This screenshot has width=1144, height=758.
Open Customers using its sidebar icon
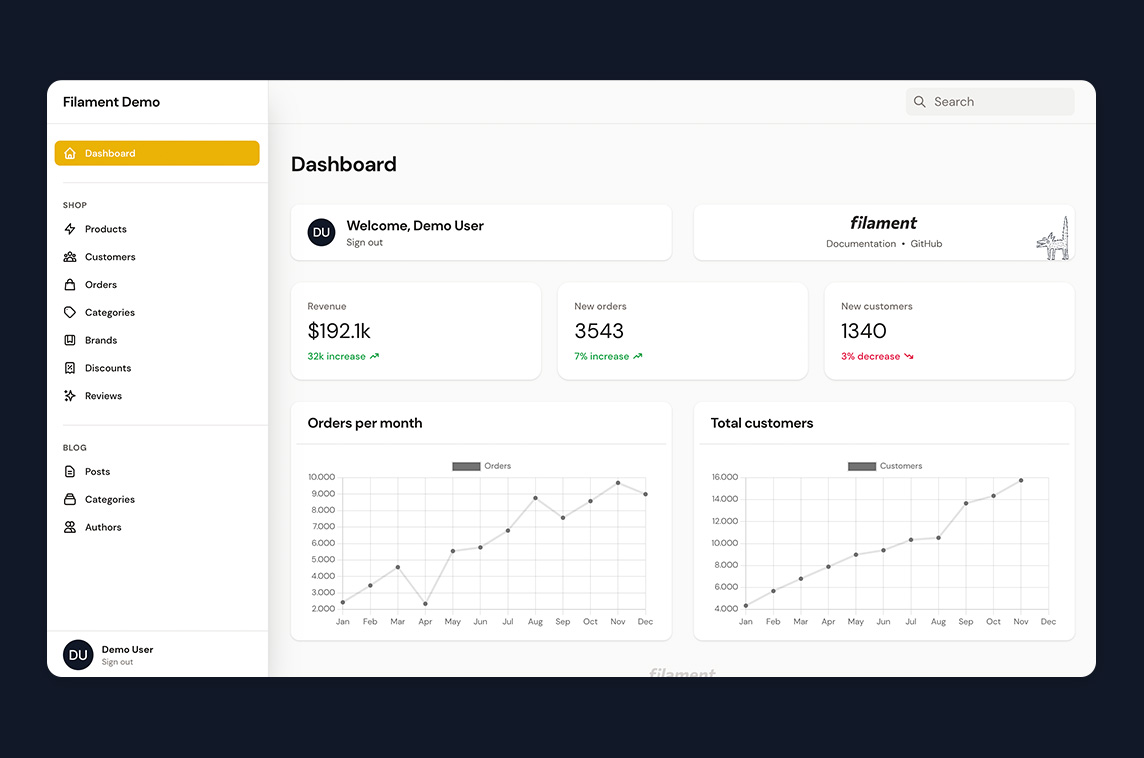point(70,257)
